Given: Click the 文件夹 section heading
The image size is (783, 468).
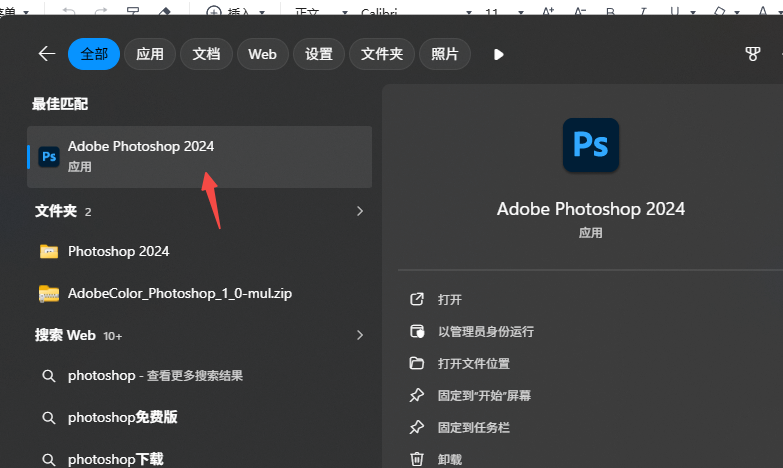Looking at the screenshot, I should coord(55,211).
